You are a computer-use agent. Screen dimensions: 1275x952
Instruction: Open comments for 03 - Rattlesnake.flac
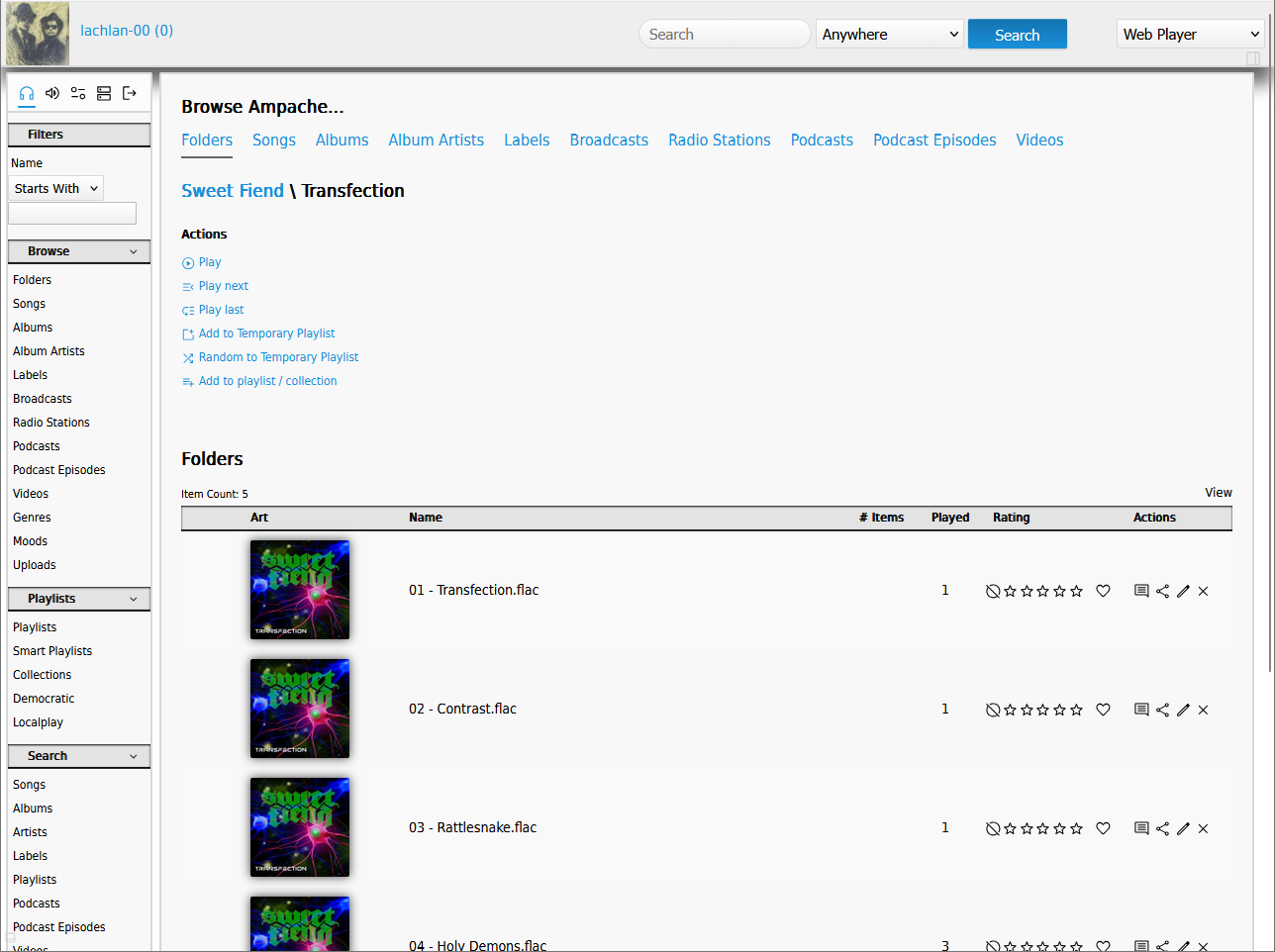[x=1141, y=828]
